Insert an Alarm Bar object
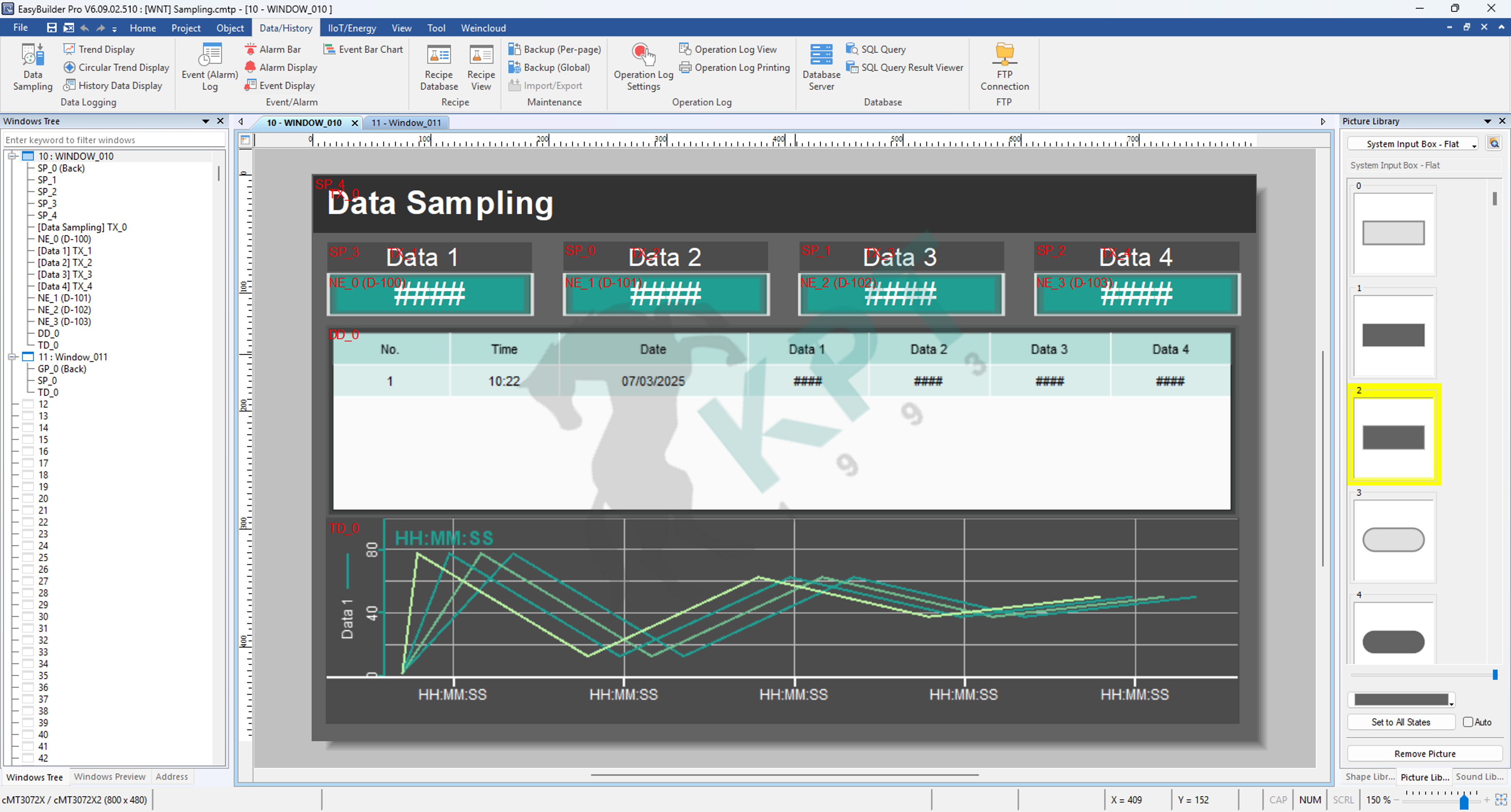1511x812 pixels. 273,49
